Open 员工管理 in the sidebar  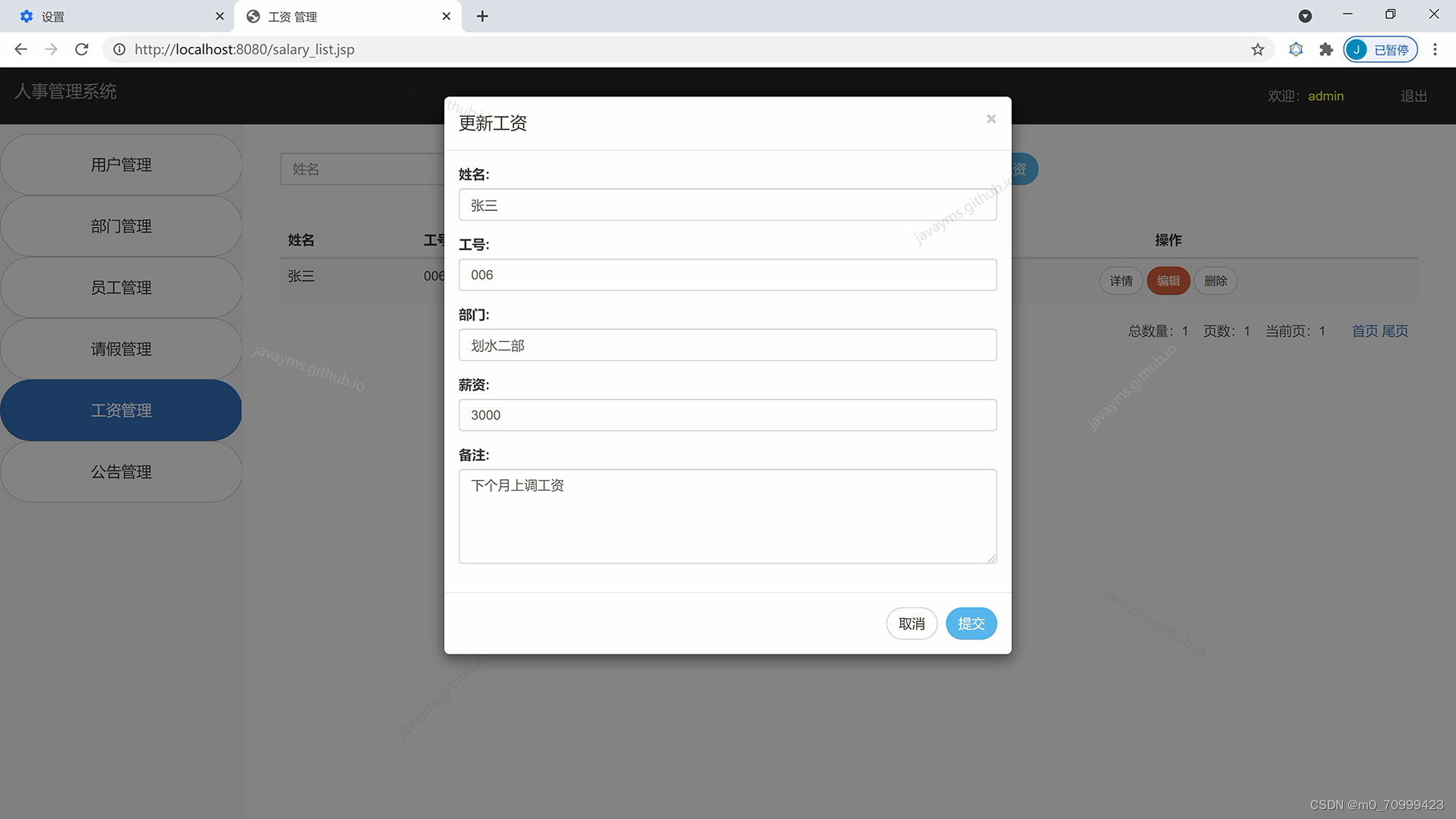[121, 287]
